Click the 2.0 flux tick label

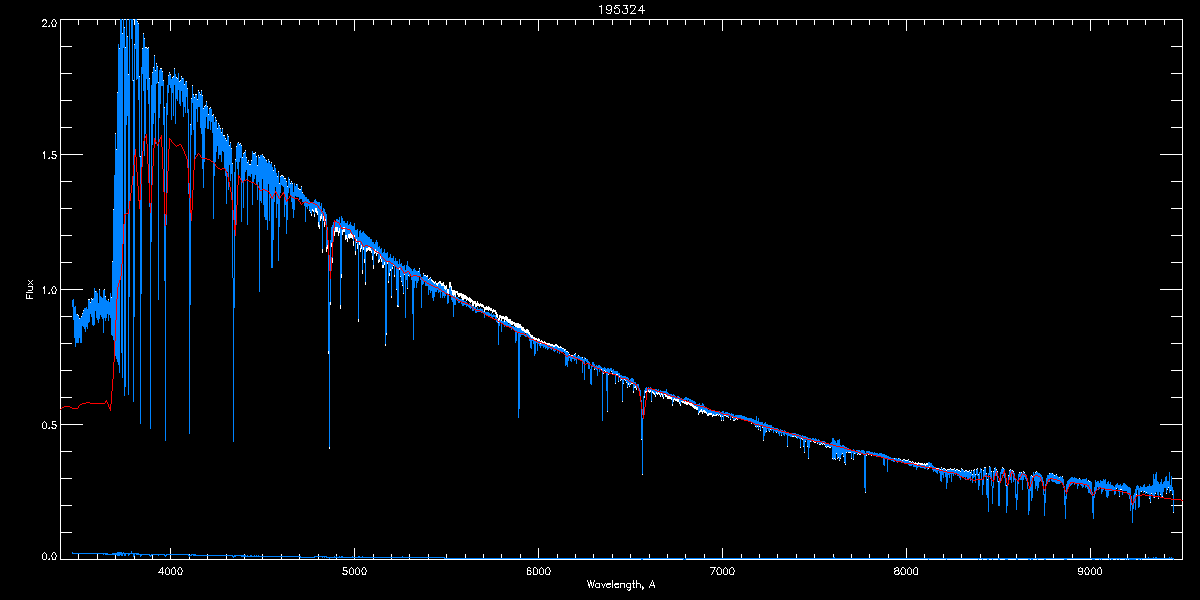pyautogui.click(x=48, y=22)
